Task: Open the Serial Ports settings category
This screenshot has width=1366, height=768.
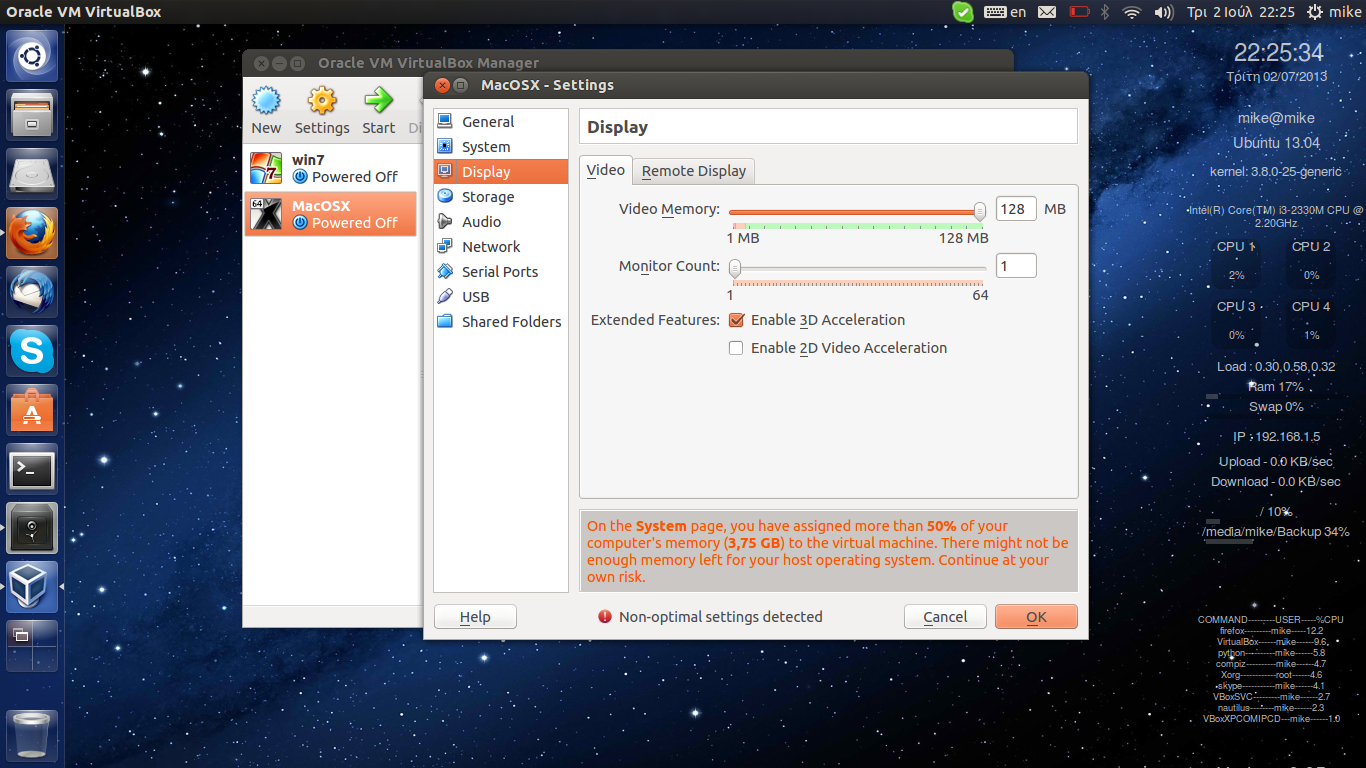Action: click(x=499, y=272)
